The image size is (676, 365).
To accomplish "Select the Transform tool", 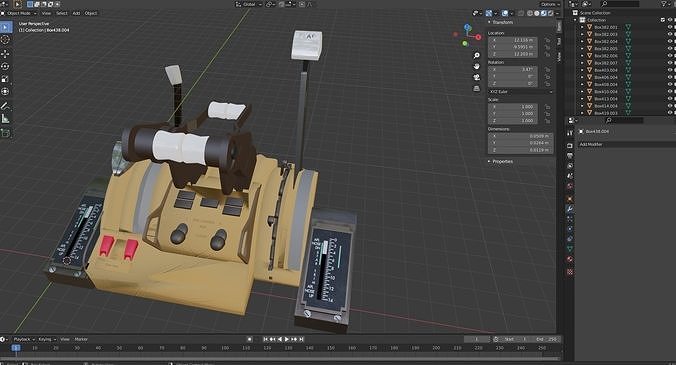I will tap(6, 91).
